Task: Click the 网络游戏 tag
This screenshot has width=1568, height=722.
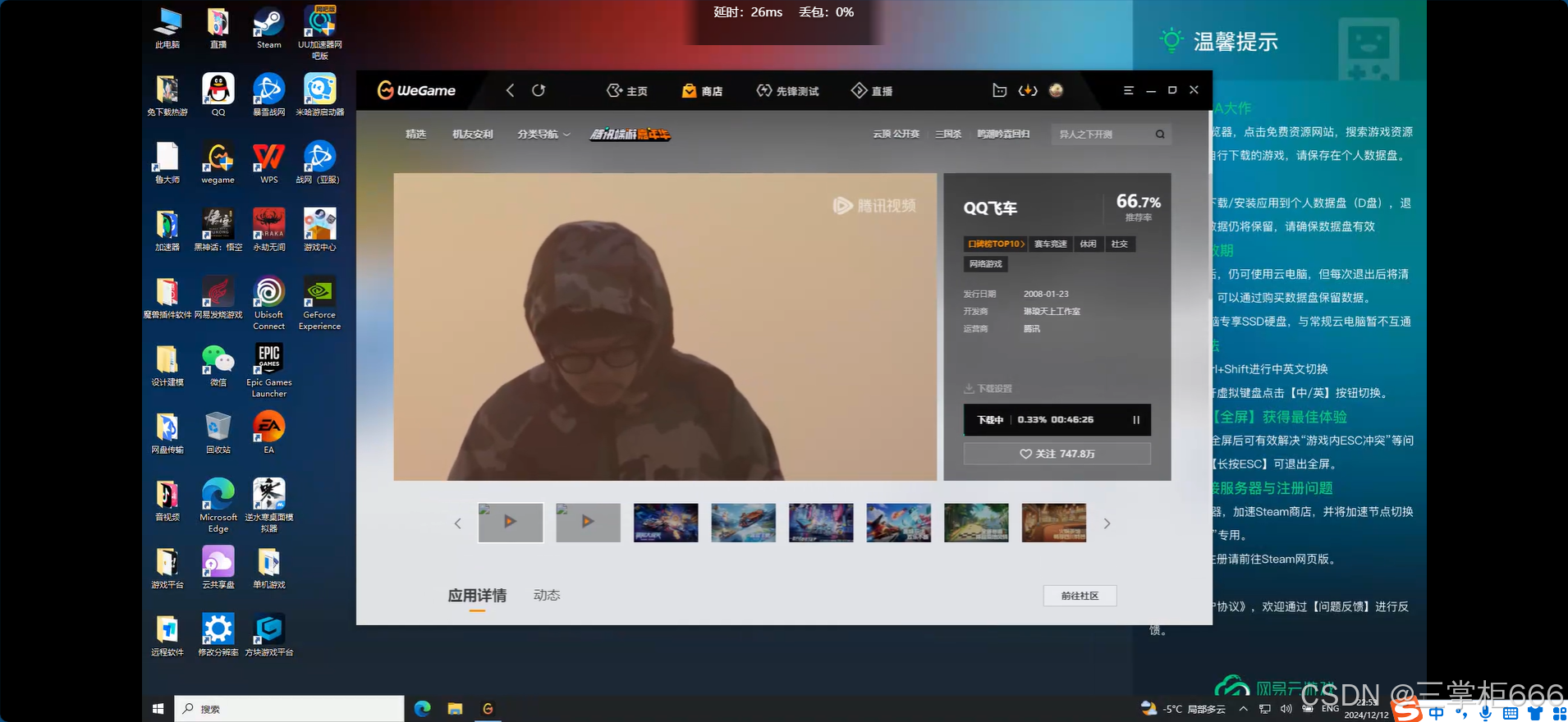Action: click(x=985, y=264)
